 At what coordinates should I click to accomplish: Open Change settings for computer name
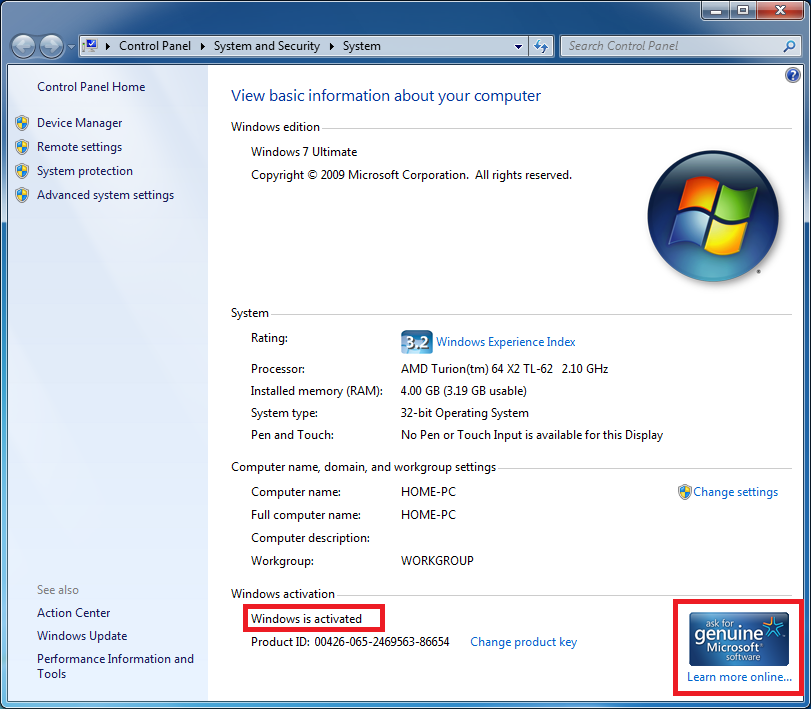click(x=735, y=492)
